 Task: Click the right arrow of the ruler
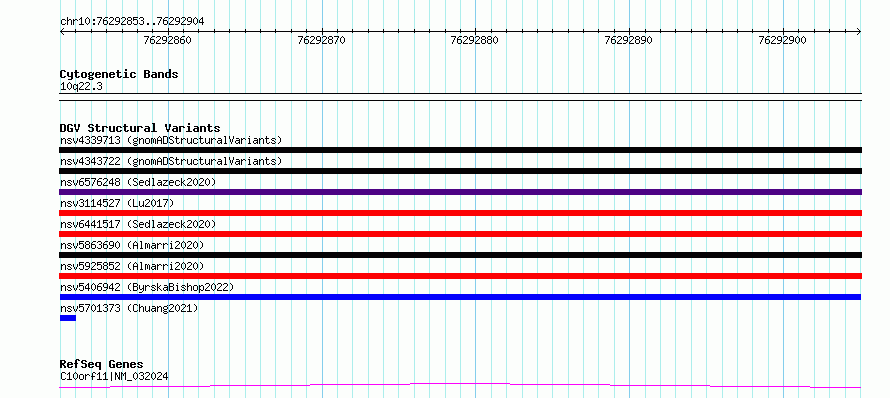click(859, 32)
